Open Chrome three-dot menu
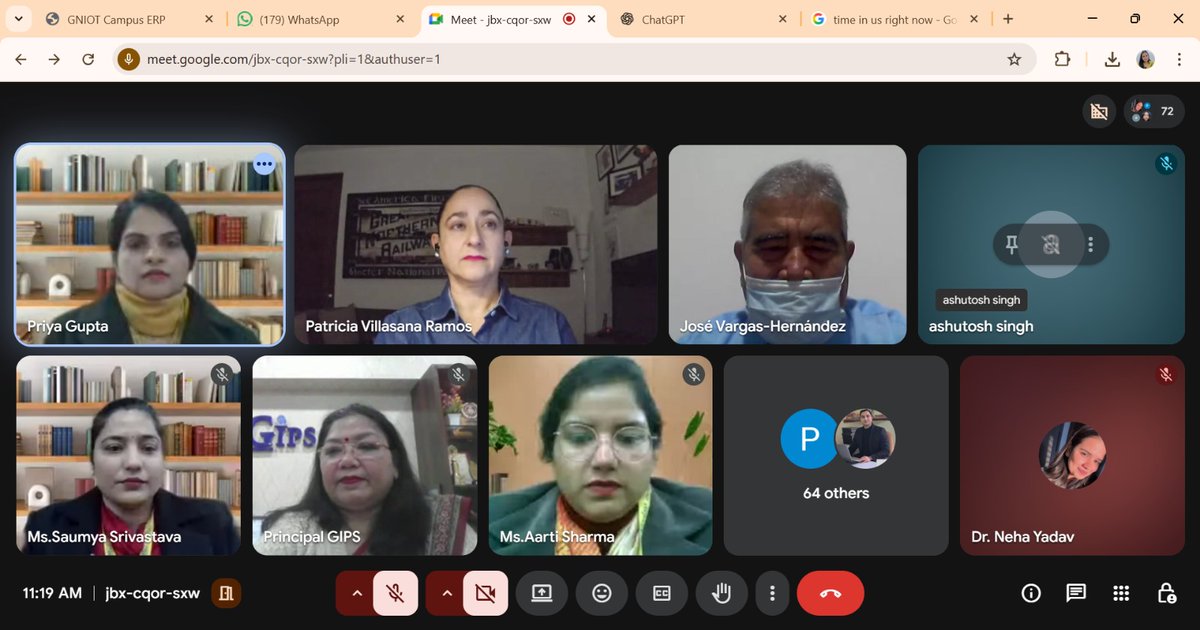 pos(1178,59)
